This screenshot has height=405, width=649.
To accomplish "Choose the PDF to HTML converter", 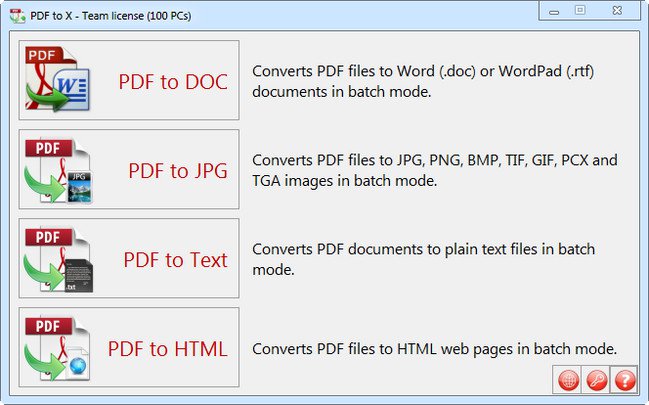I will click(x=129, y=347).
